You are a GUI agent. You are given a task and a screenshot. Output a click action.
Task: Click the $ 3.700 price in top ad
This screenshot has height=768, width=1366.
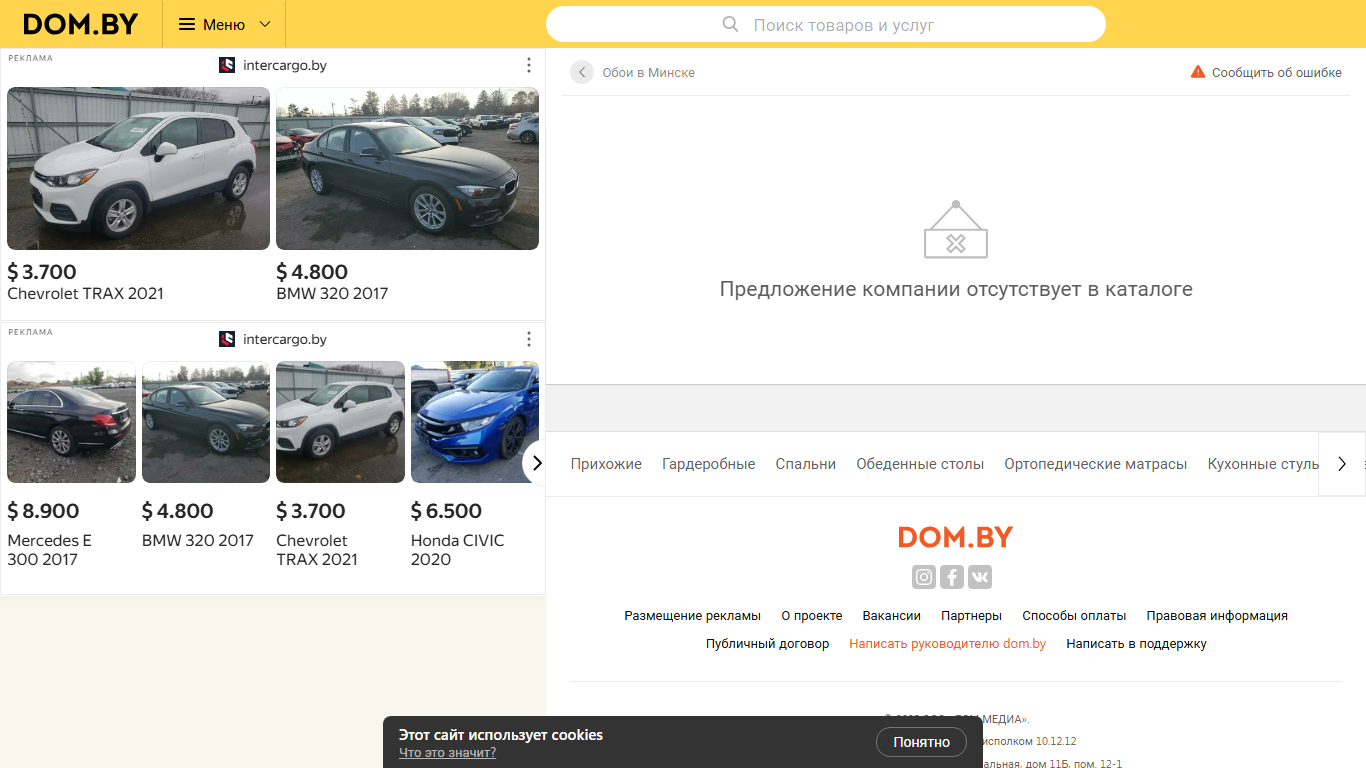pos(42,272)
